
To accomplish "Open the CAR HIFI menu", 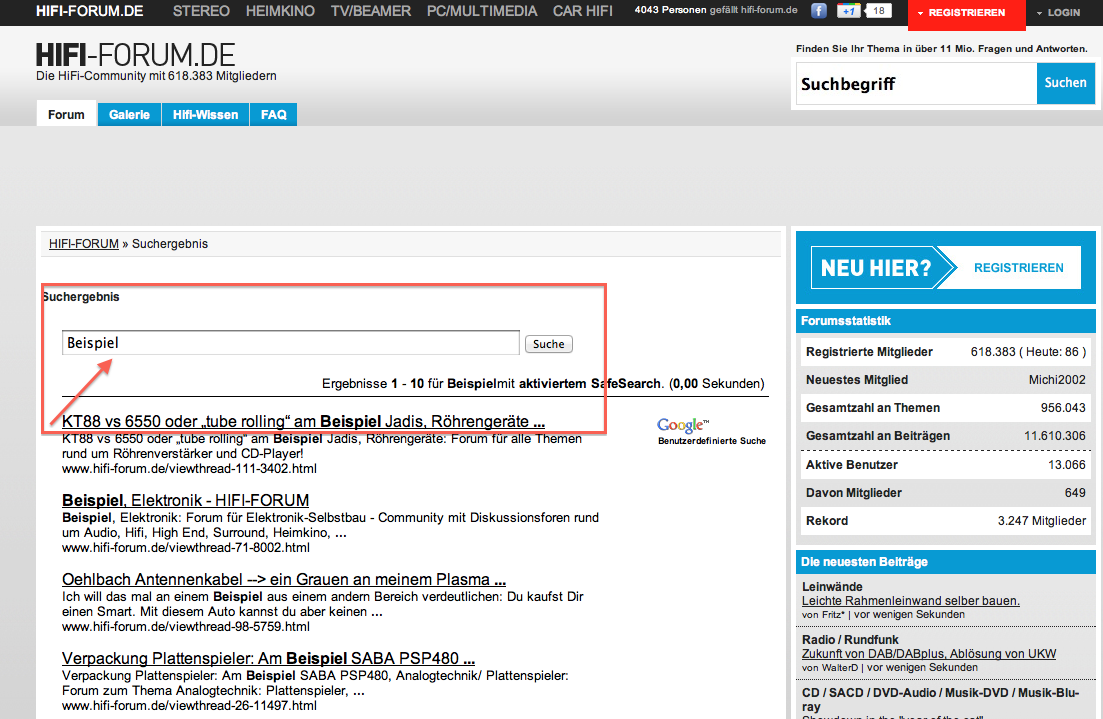I will (x=582, y=11).
